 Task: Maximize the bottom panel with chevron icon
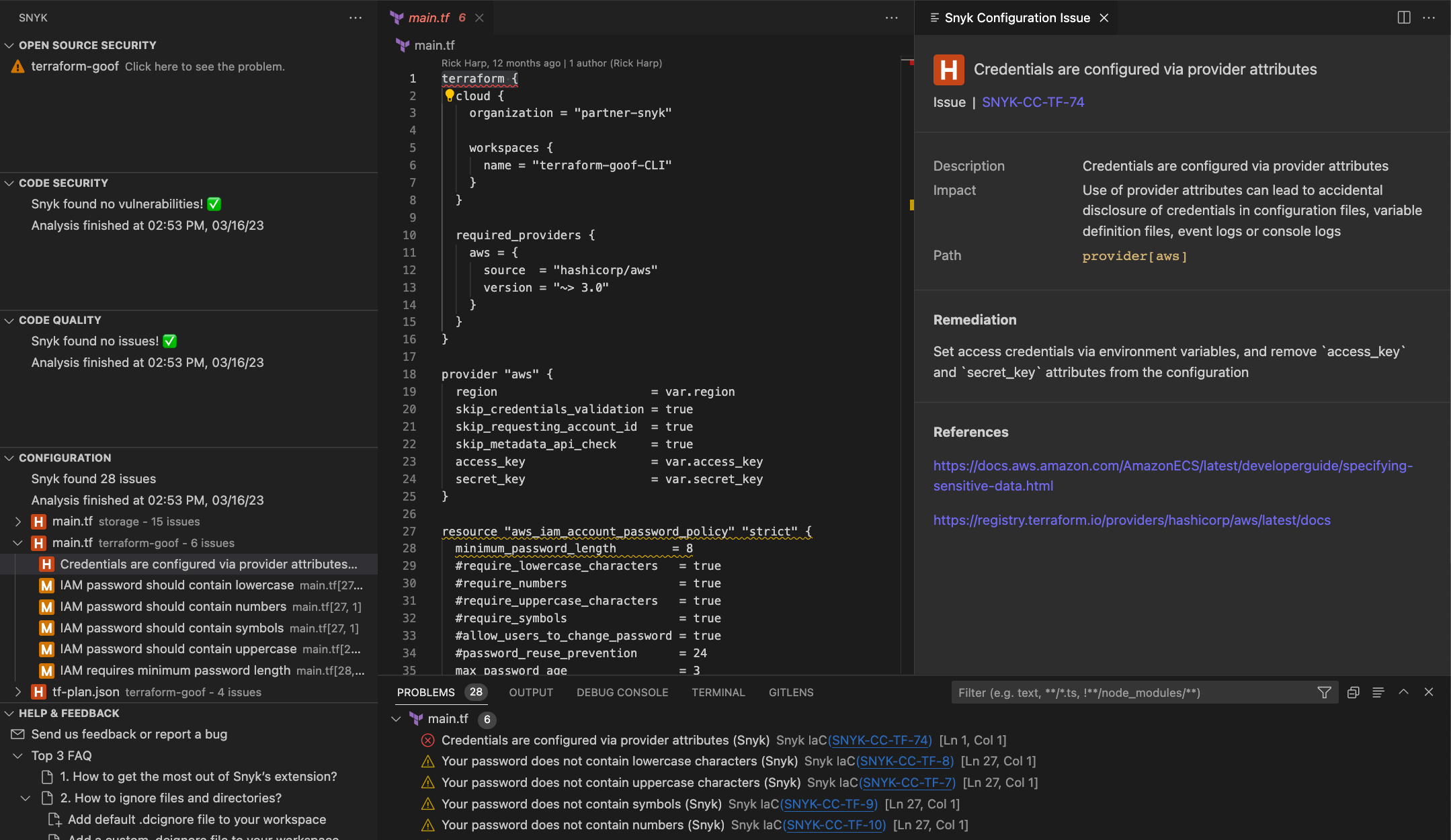pyautogui.click(x=1404, y=692)
